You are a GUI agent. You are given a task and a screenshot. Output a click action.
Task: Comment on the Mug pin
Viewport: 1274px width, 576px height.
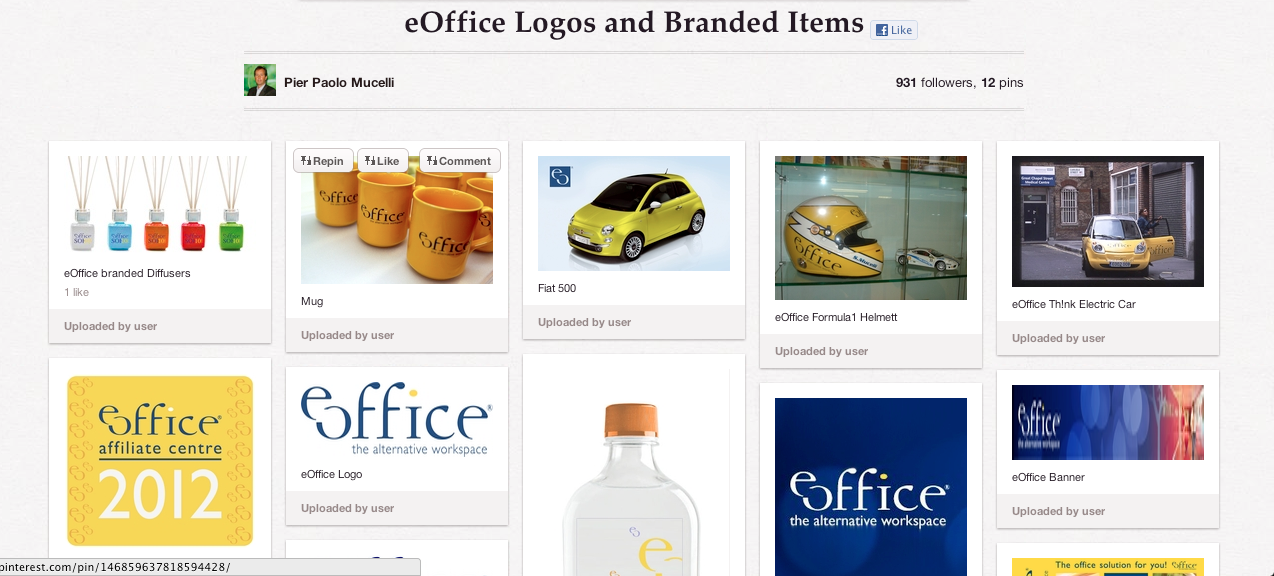(x=460, y=160)
